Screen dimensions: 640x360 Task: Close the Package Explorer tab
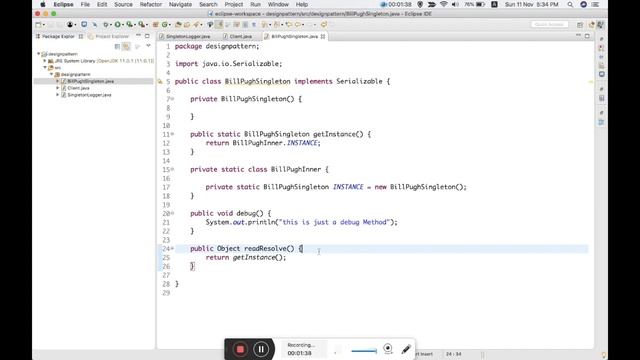[80, 36]
